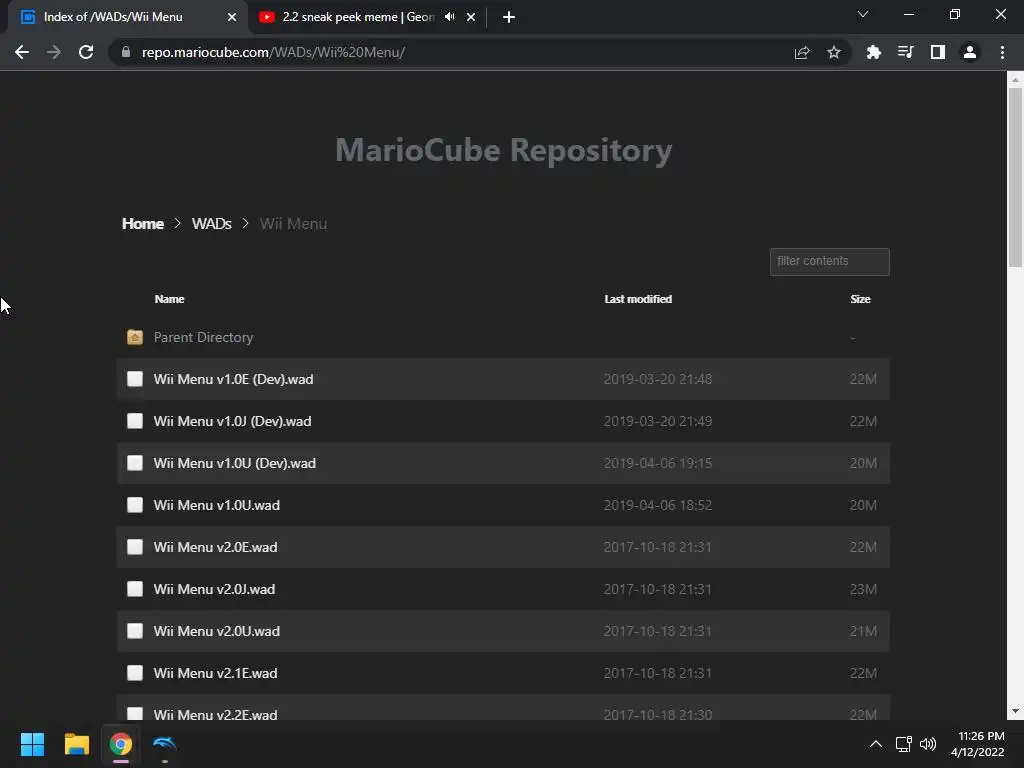
Task: Go to the WADs breadcrumb
Action: pos(212,223)
